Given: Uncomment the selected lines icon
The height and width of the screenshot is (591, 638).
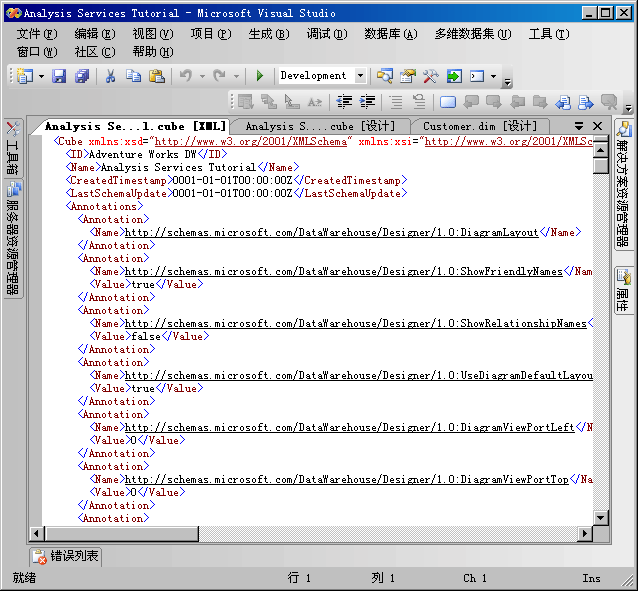Looking at the screenshot, I should pyautogui.click(x=419, y=101).
